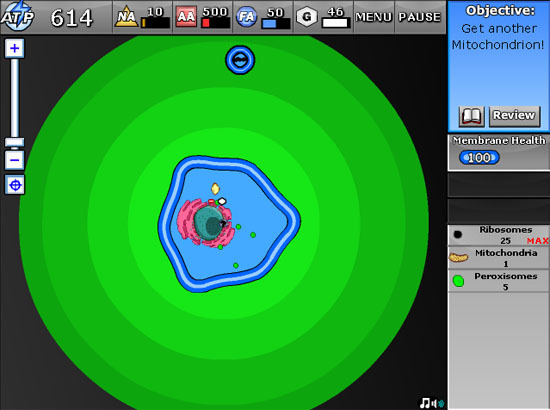Click the Objective text panel
The image size is (550, 410).
(498, 67)
